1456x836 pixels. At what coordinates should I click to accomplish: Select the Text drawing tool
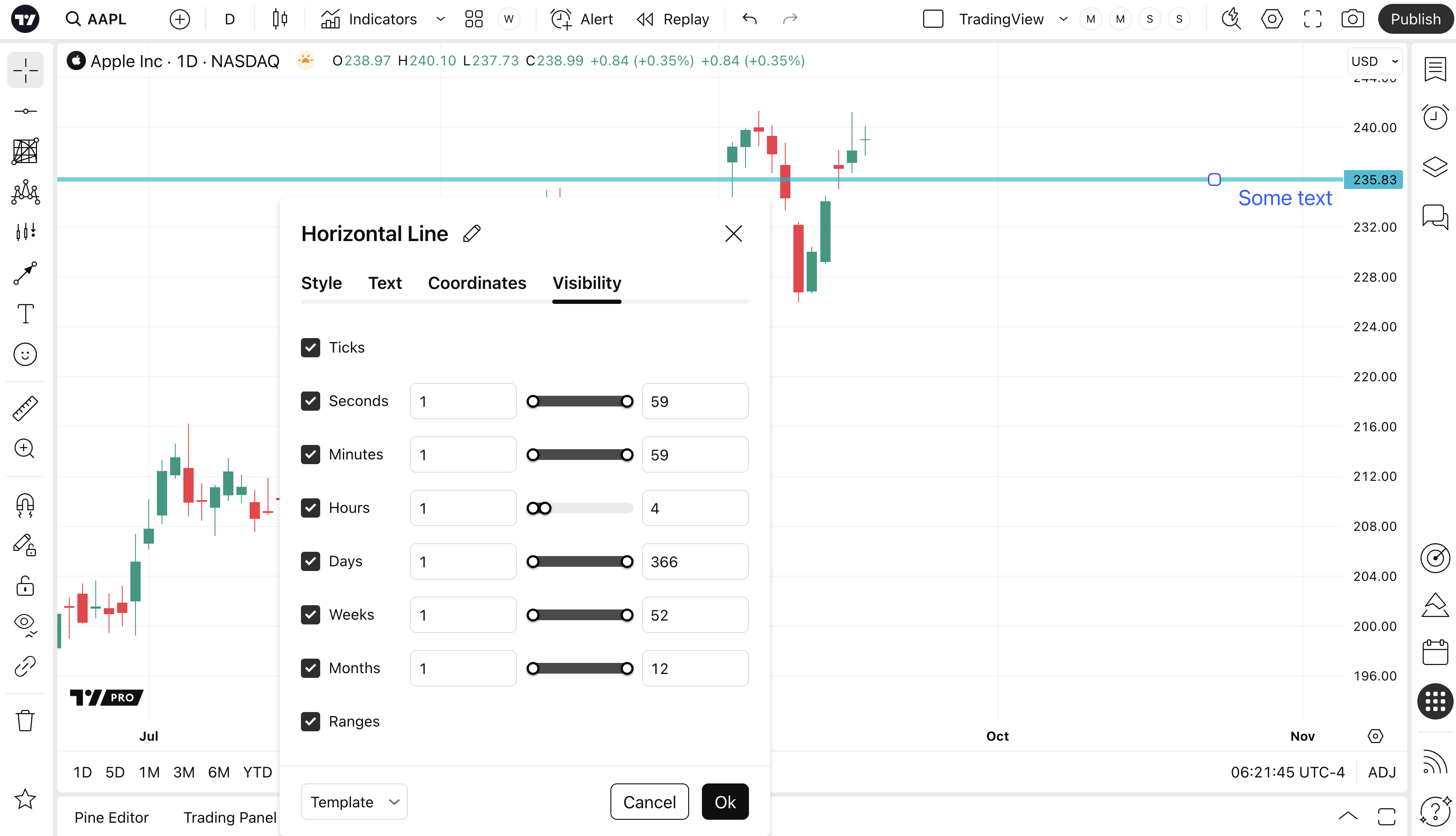pyautogui.click(x=25, y=314)
